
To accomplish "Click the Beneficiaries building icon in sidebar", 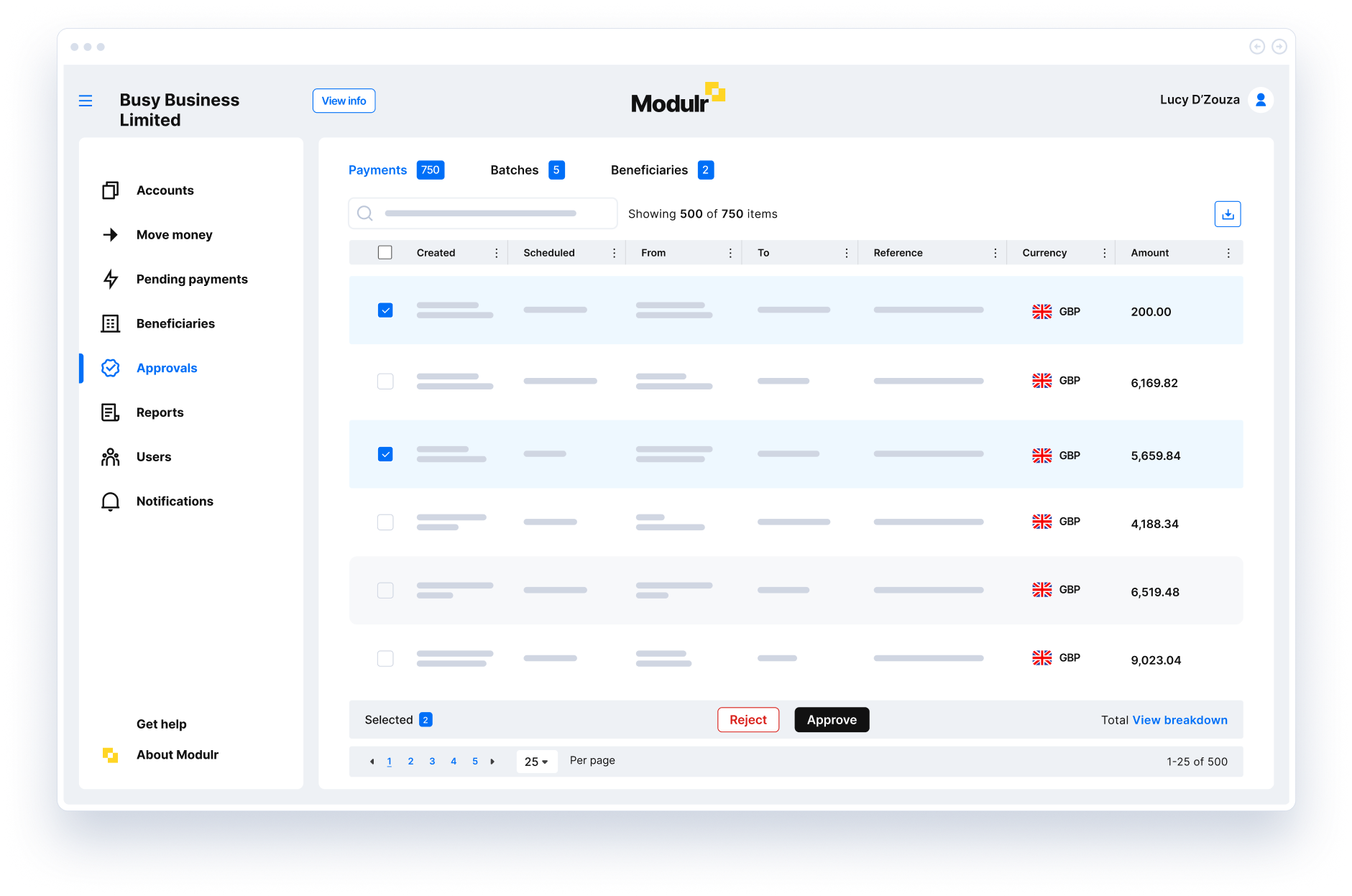I will pos(110,324).
